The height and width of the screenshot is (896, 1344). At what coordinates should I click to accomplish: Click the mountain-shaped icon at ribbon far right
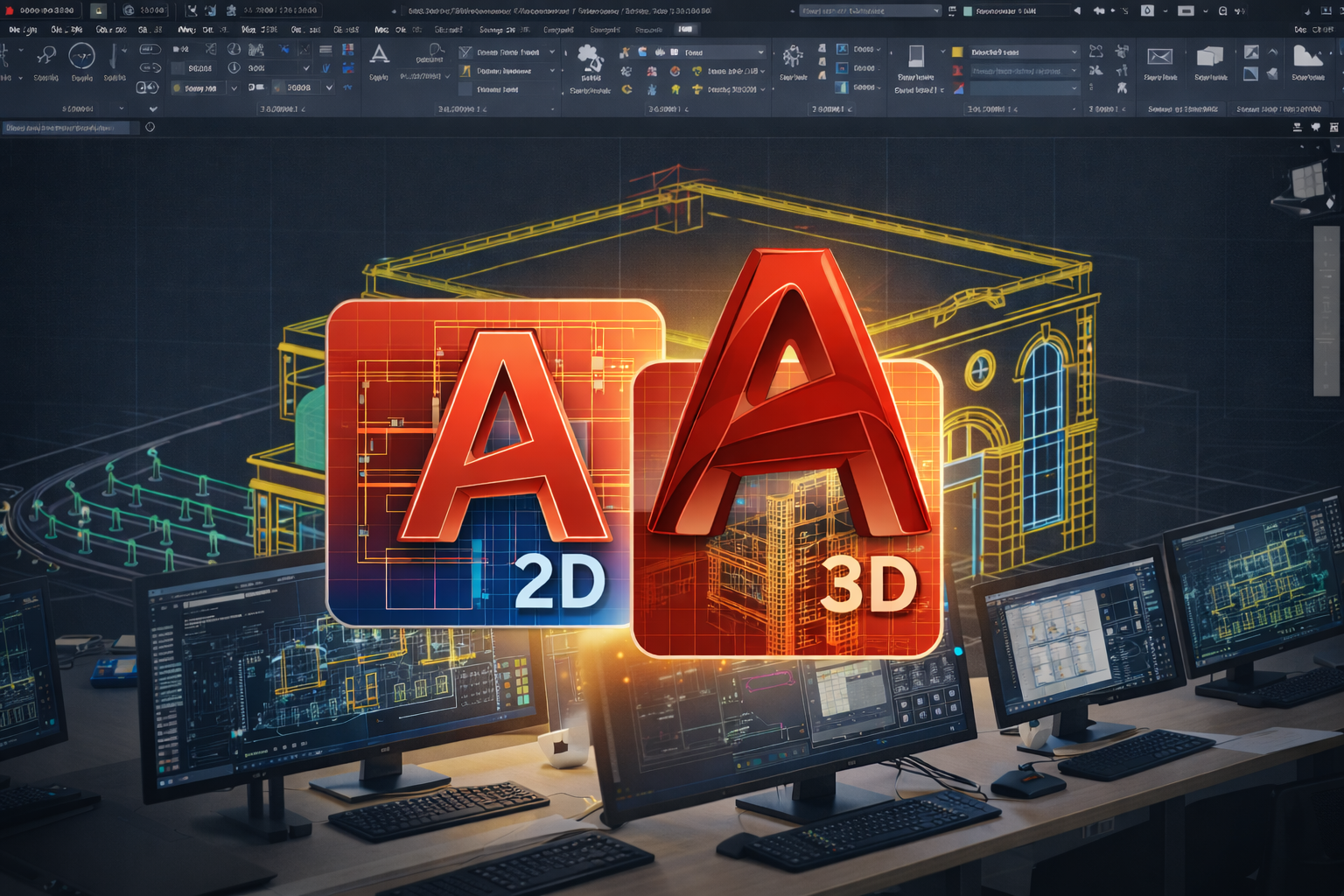tap(1307, 57)
